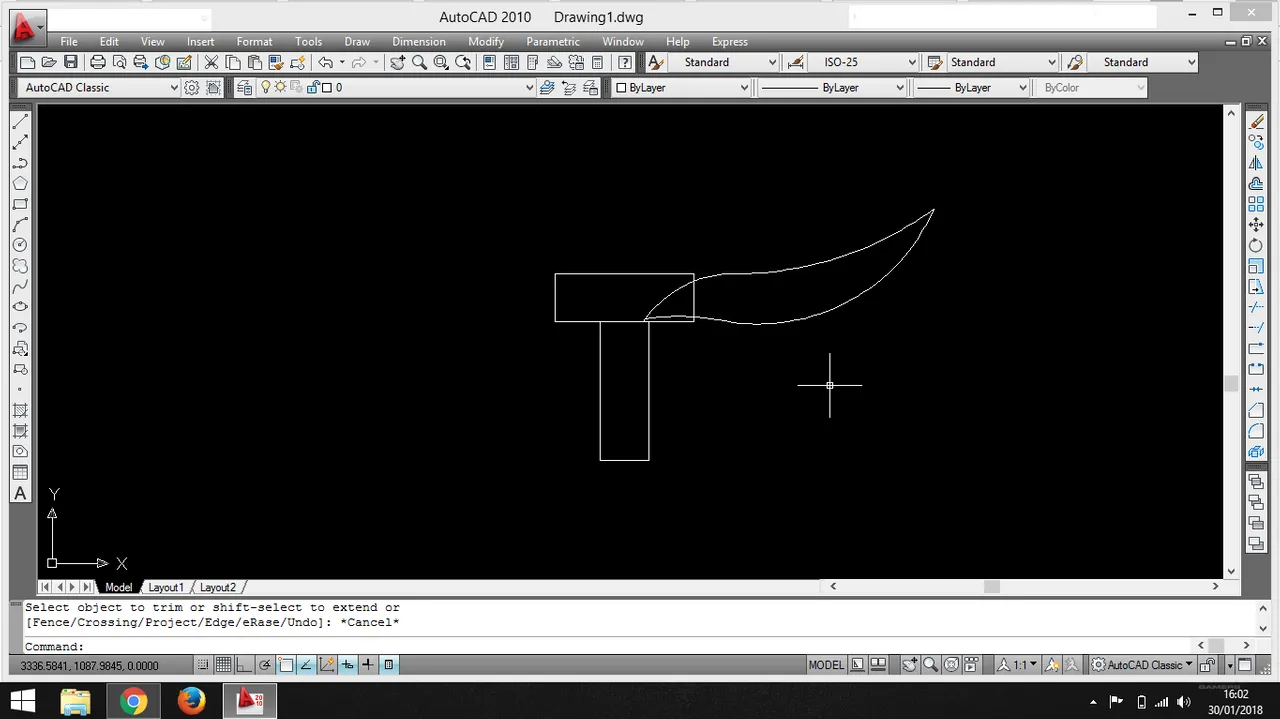Toggle Grid Display in status bar

[x=223, y=665]
